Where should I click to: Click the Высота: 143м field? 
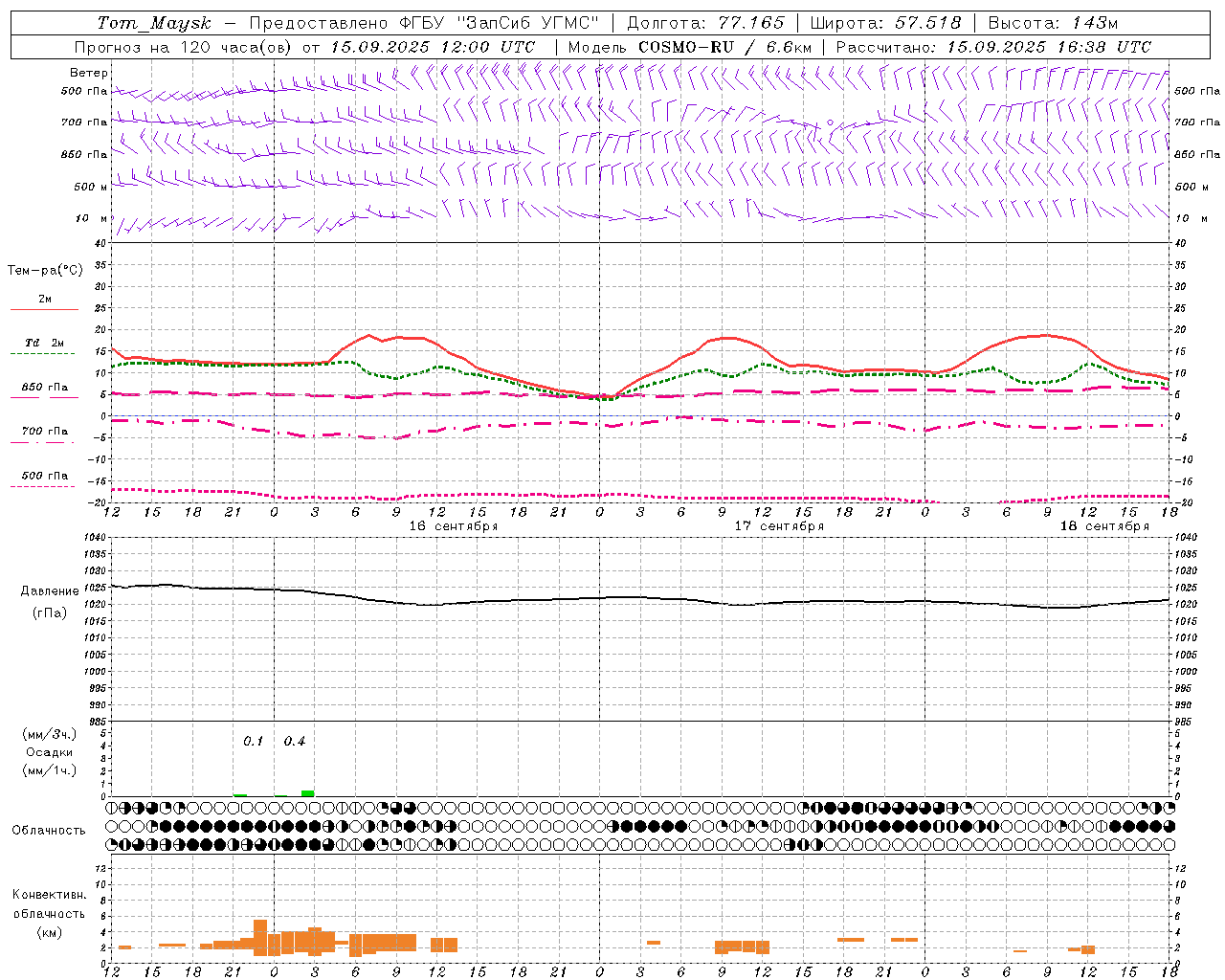(x=1052, y=23)
